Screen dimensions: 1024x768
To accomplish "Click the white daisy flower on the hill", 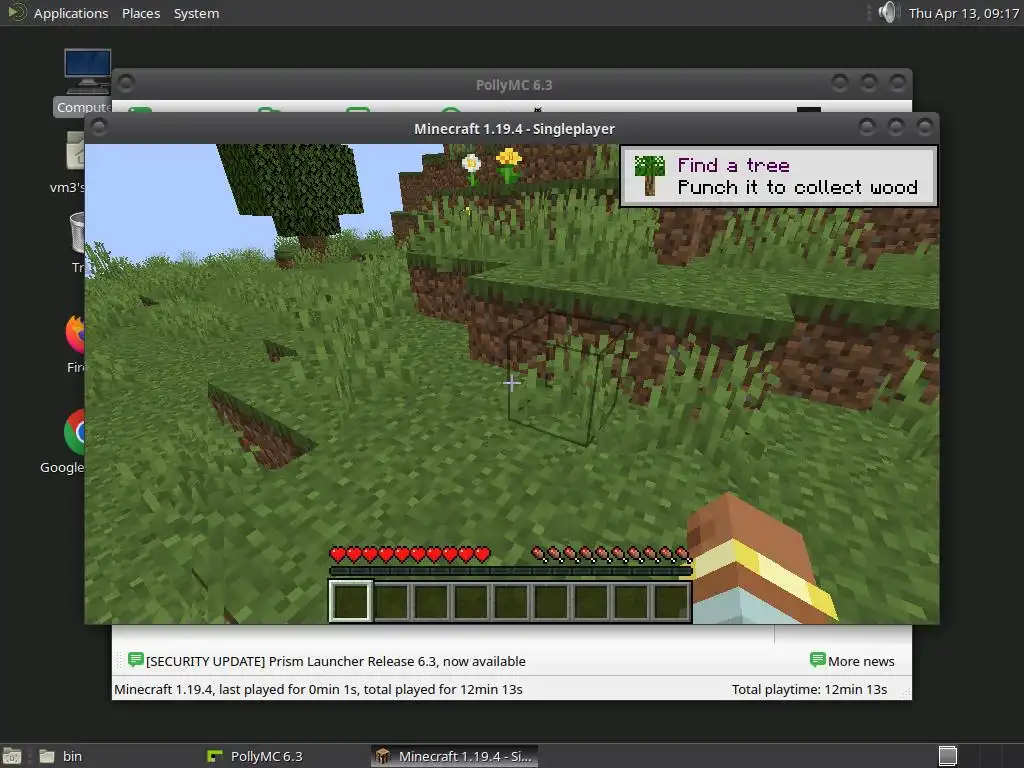I will point(471,168).
